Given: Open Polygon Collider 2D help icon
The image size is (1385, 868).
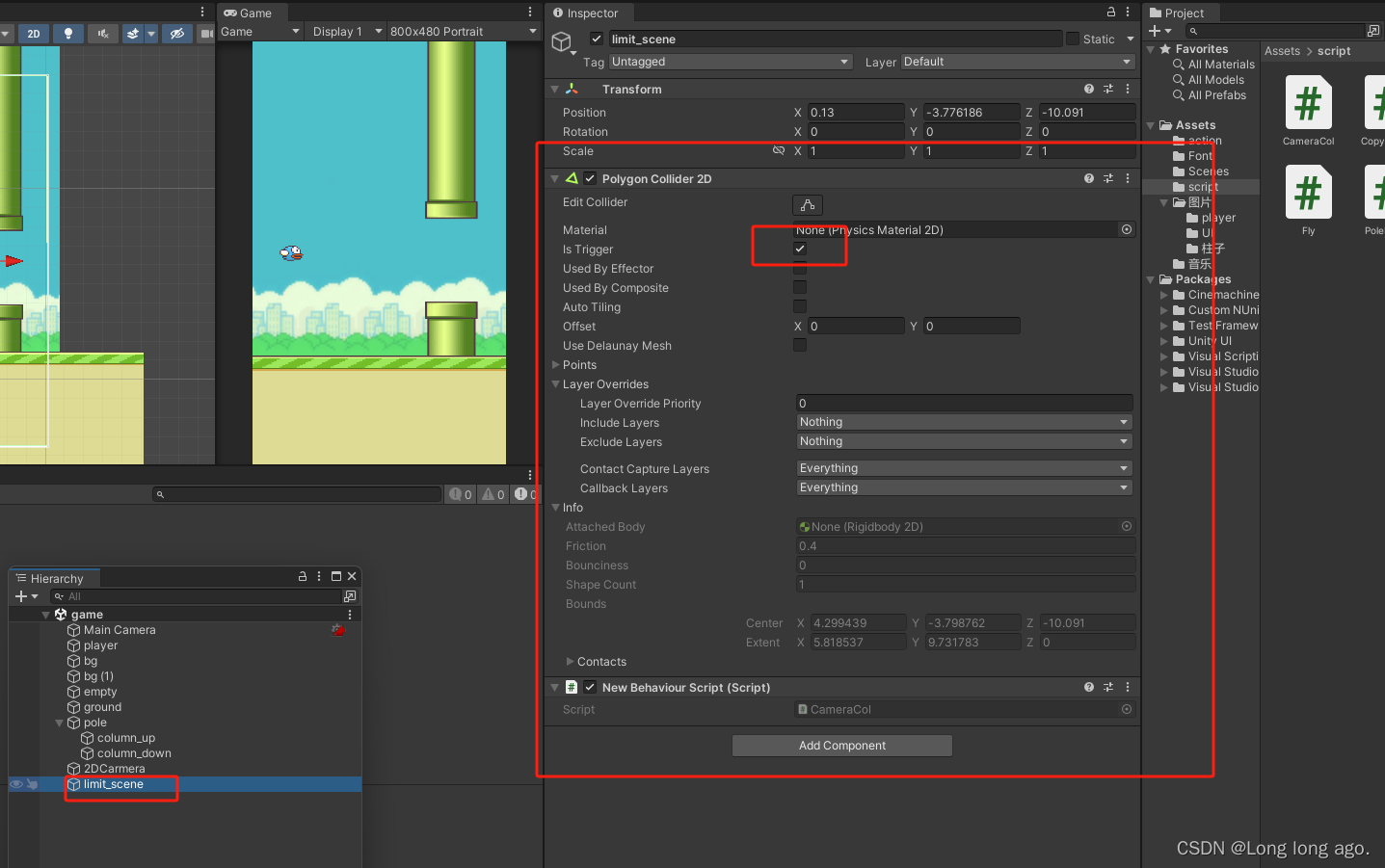Looking at the screenshot, I should [1089, 178].
